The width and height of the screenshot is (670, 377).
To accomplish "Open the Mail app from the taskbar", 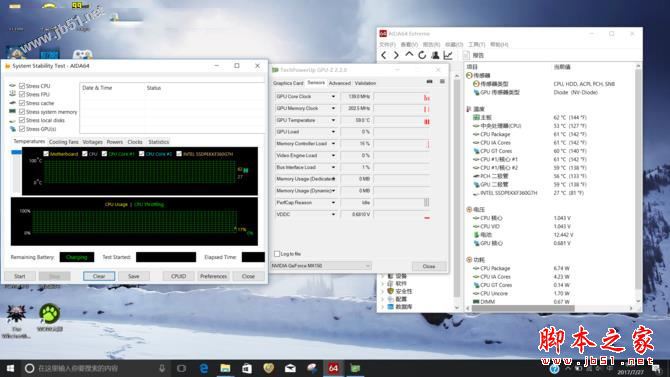I will (x=290, y=368).
